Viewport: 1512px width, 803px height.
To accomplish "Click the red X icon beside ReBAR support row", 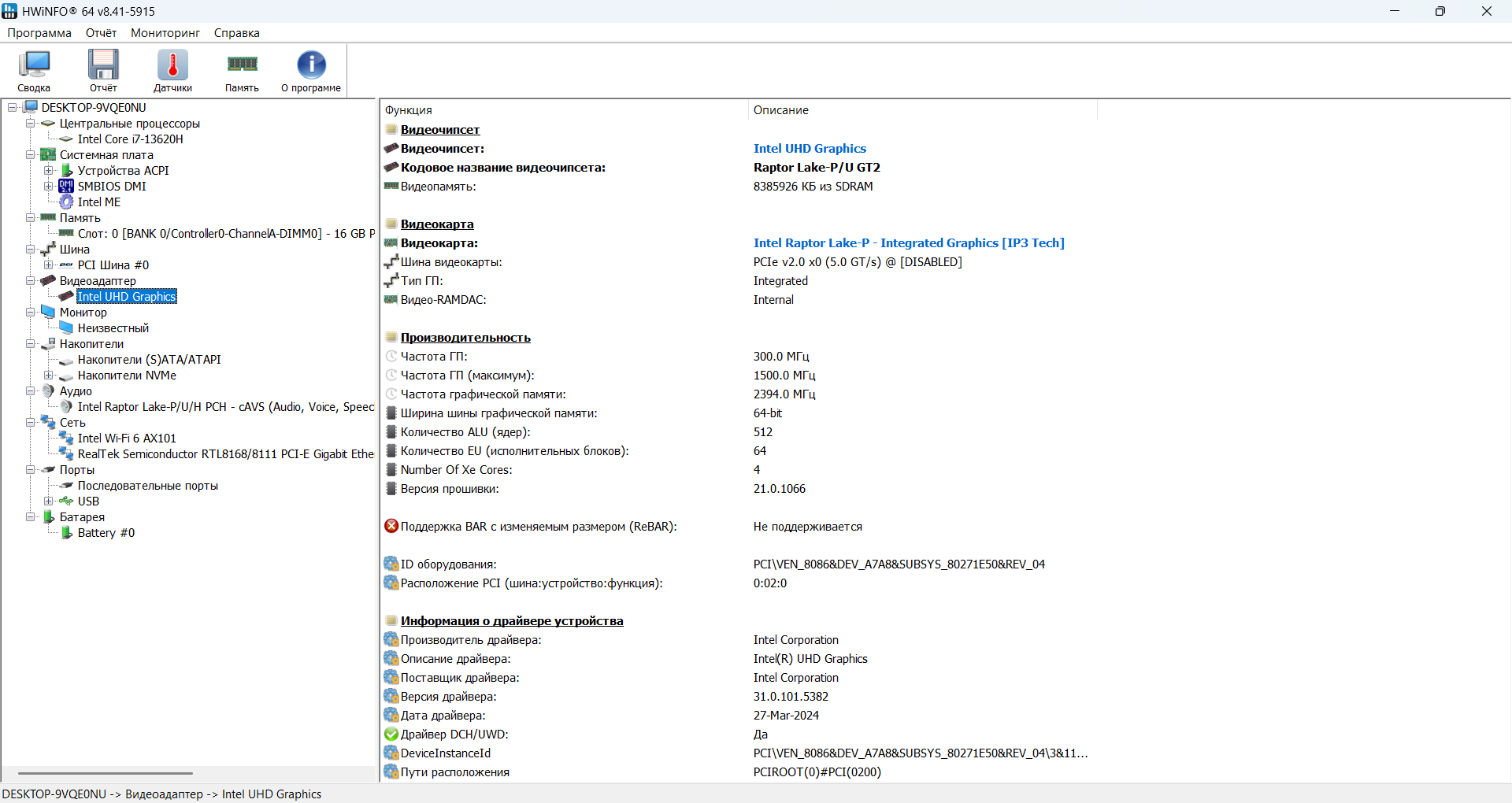I will click(x=391, y=526).
